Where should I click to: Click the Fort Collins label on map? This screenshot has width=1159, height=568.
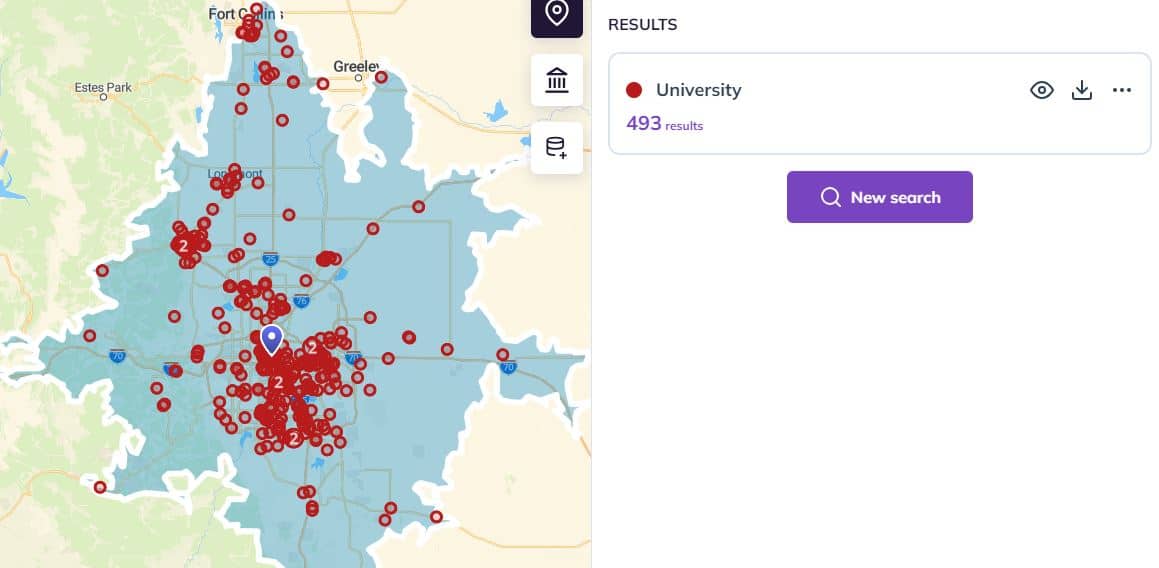[244, 14]
